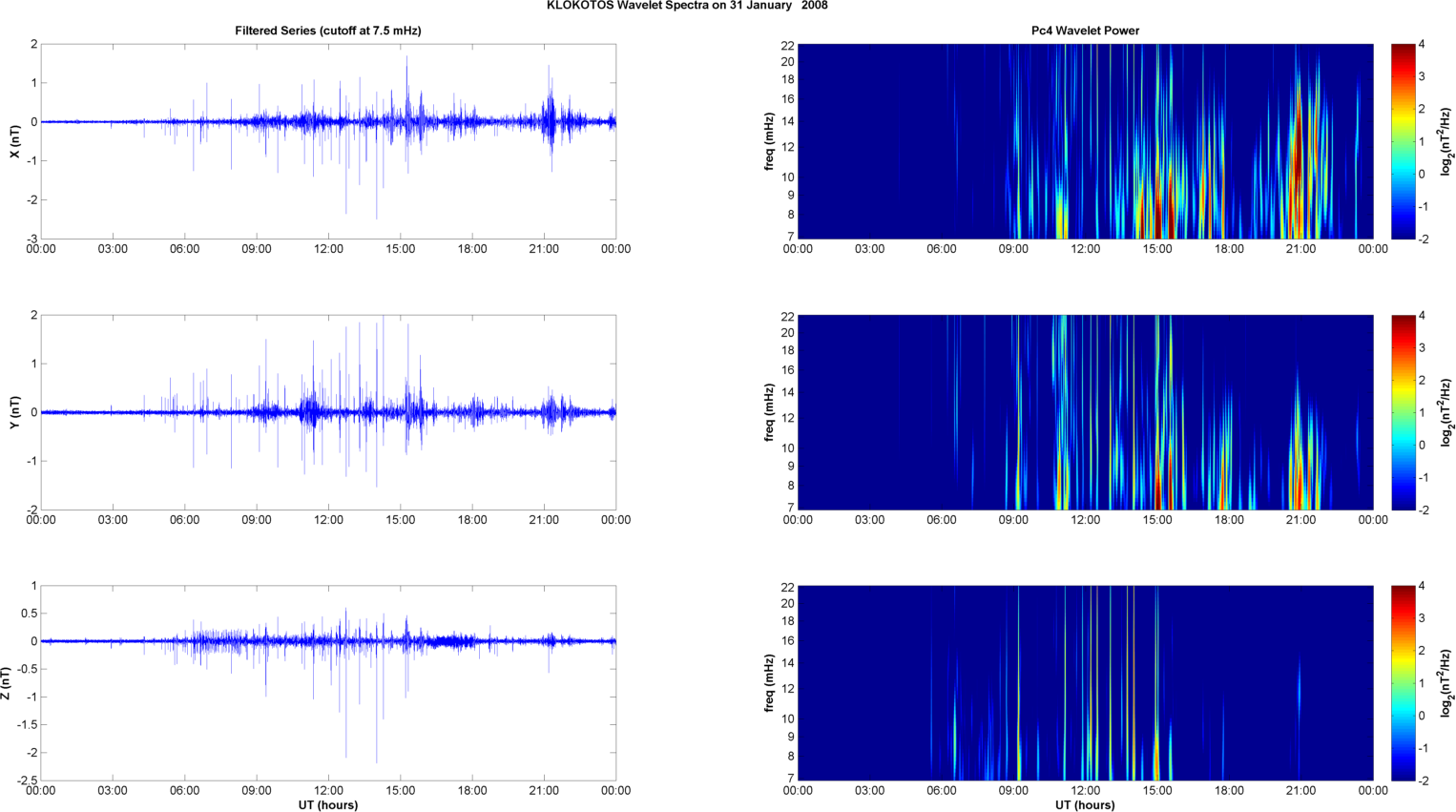Click the X (nT) axis label

pyautogui.click(x=14, y=141)
